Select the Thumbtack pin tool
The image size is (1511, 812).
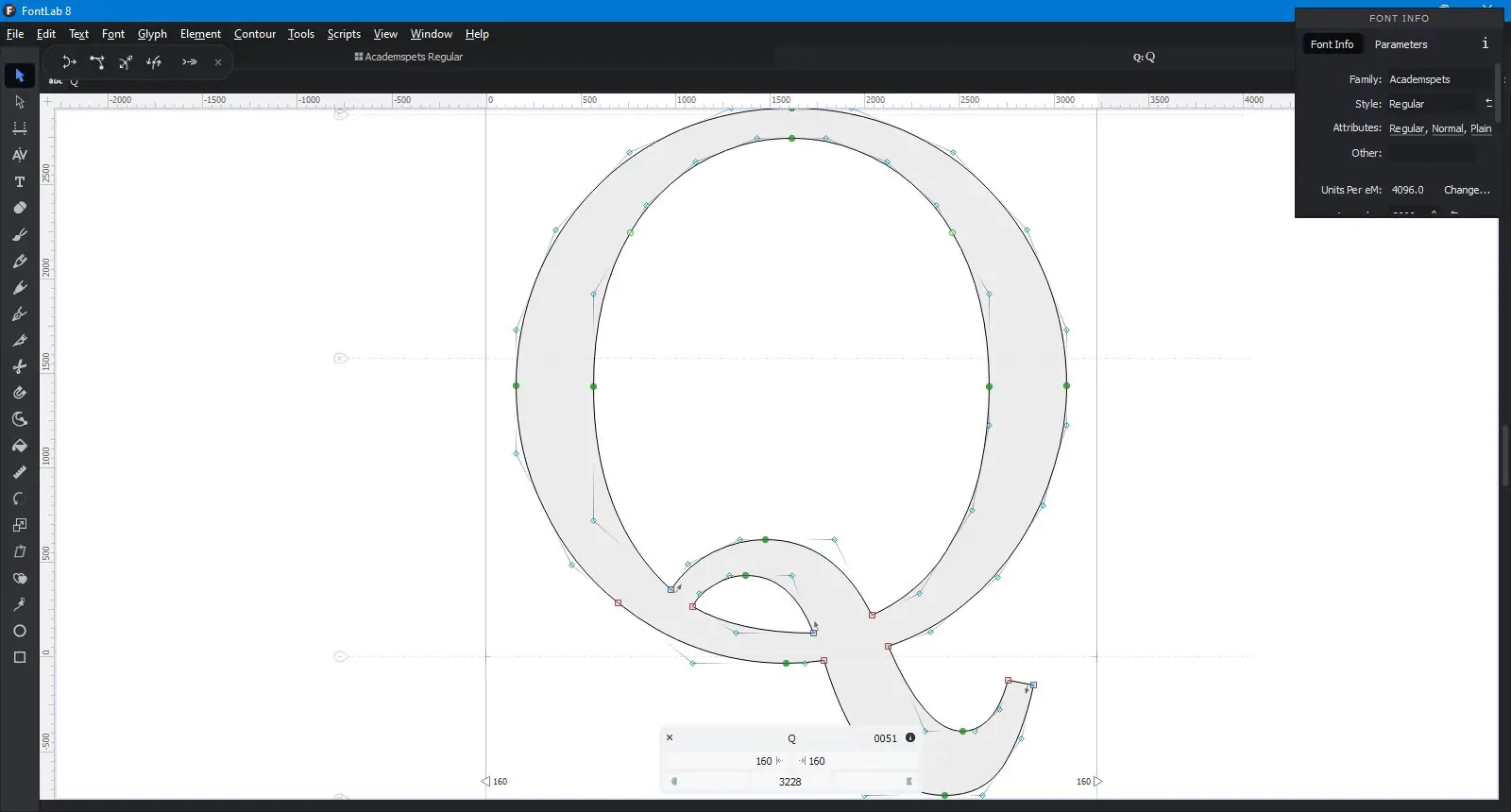click(x=20, y=604)
